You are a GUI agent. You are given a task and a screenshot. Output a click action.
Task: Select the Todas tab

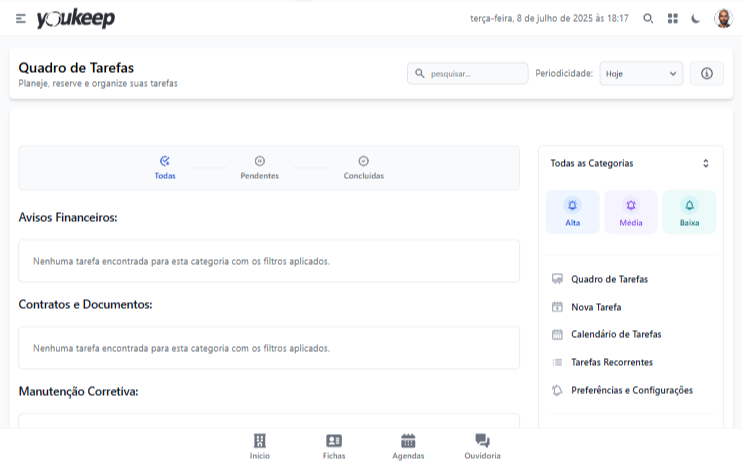coord(165,168)
